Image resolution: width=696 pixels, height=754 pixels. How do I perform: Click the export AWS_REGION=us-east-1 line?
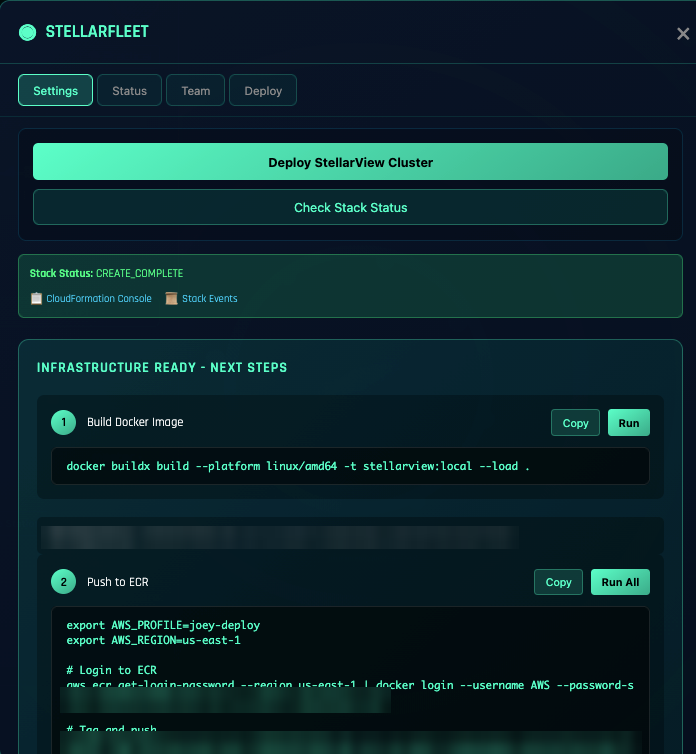coord(153,640)
